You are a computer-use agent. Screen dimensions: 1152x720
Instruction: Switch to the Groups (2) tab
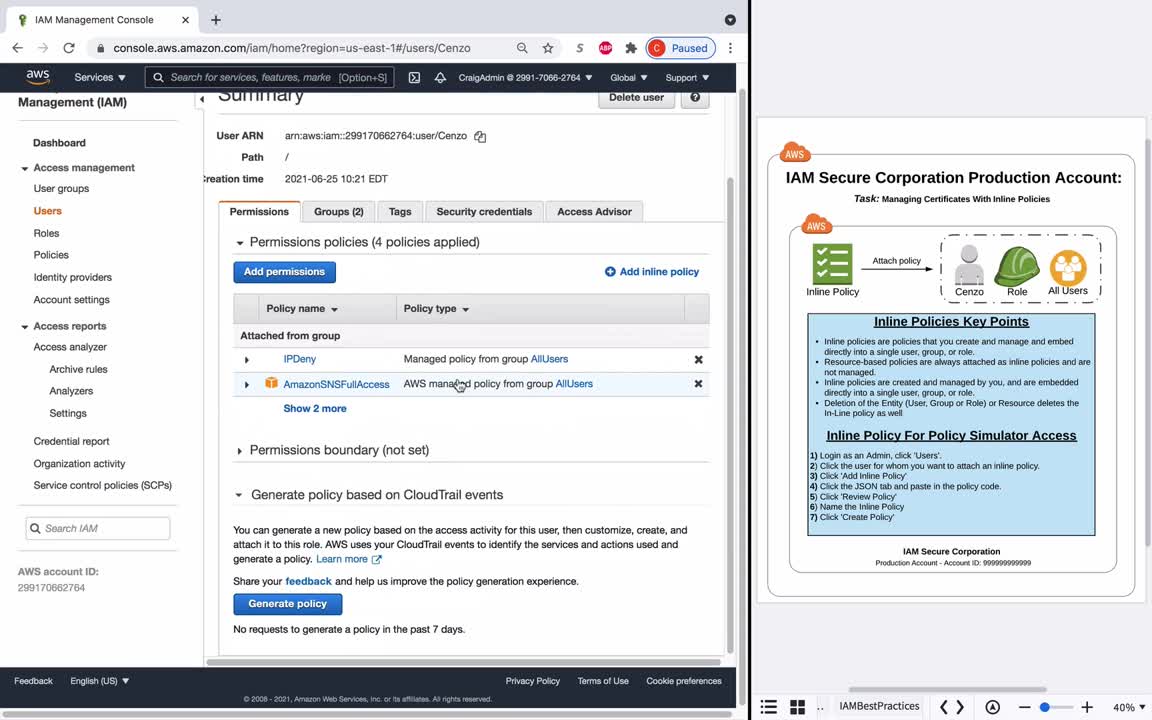pos(339,212)
